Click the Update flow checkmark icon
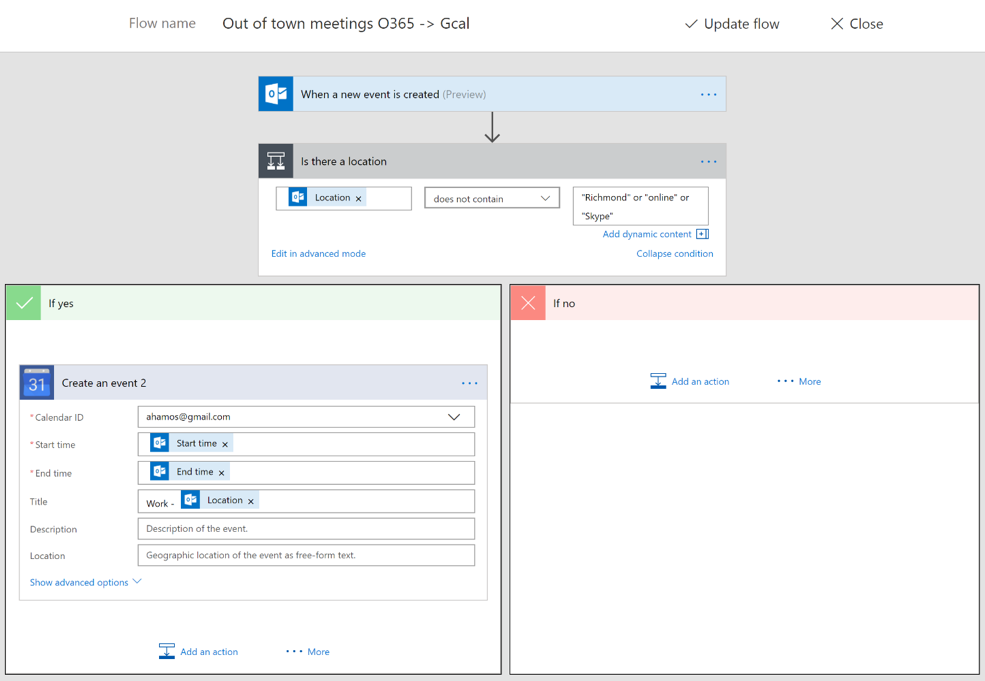Screen dimensions: 985x681 click(x=691, y=24)
